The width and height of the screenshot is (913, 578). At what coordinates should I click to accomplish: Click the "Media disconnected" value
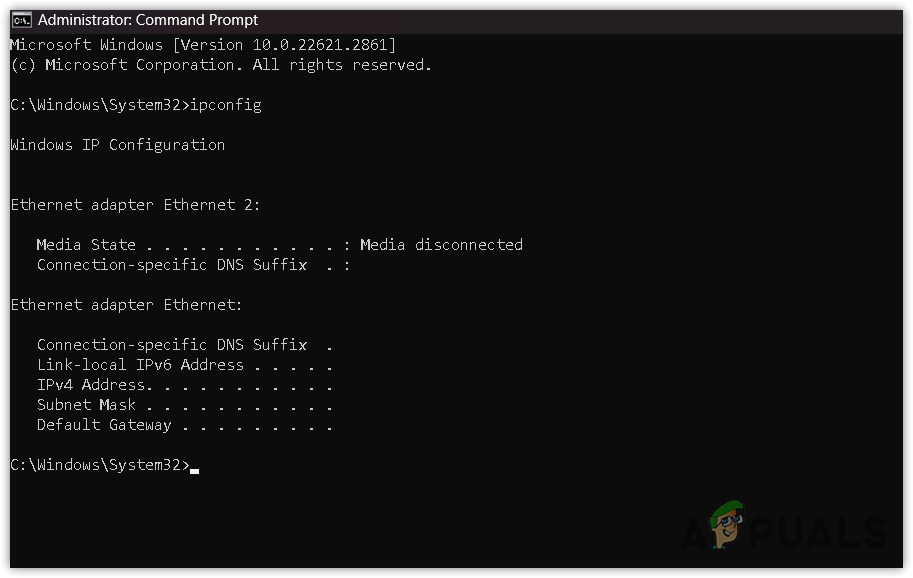click(441, 245)
